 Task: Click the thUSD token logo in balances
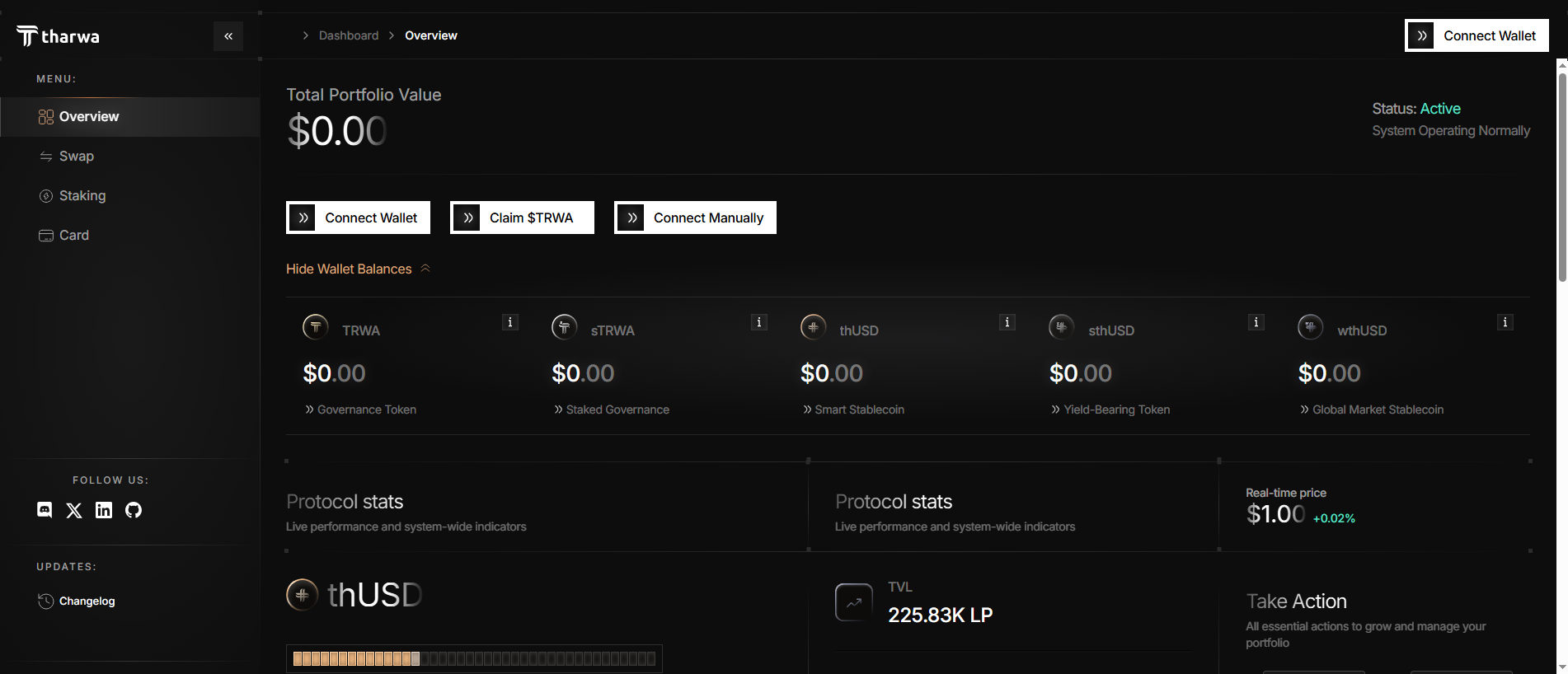814,327
